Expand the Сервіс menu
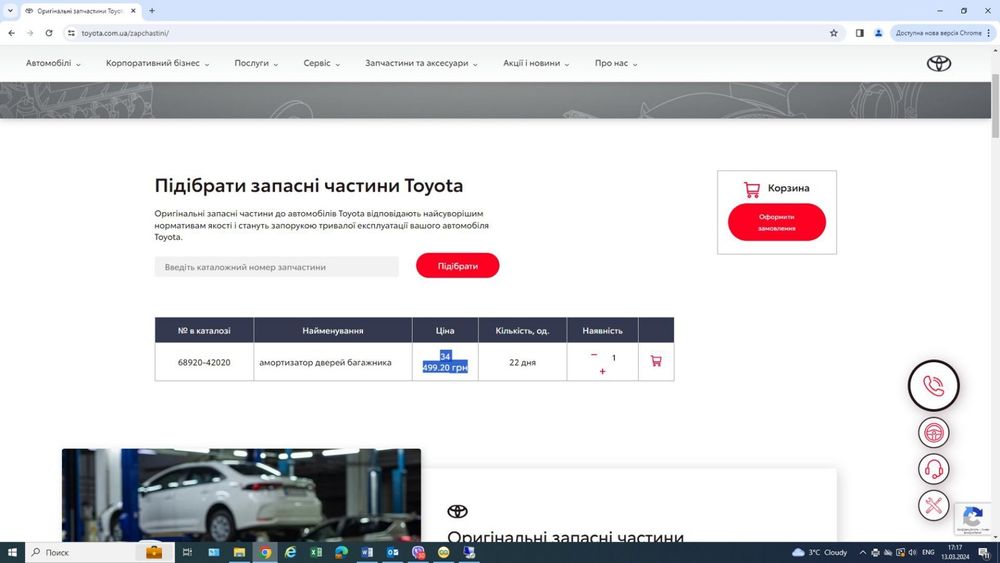 tap(321, 63)
